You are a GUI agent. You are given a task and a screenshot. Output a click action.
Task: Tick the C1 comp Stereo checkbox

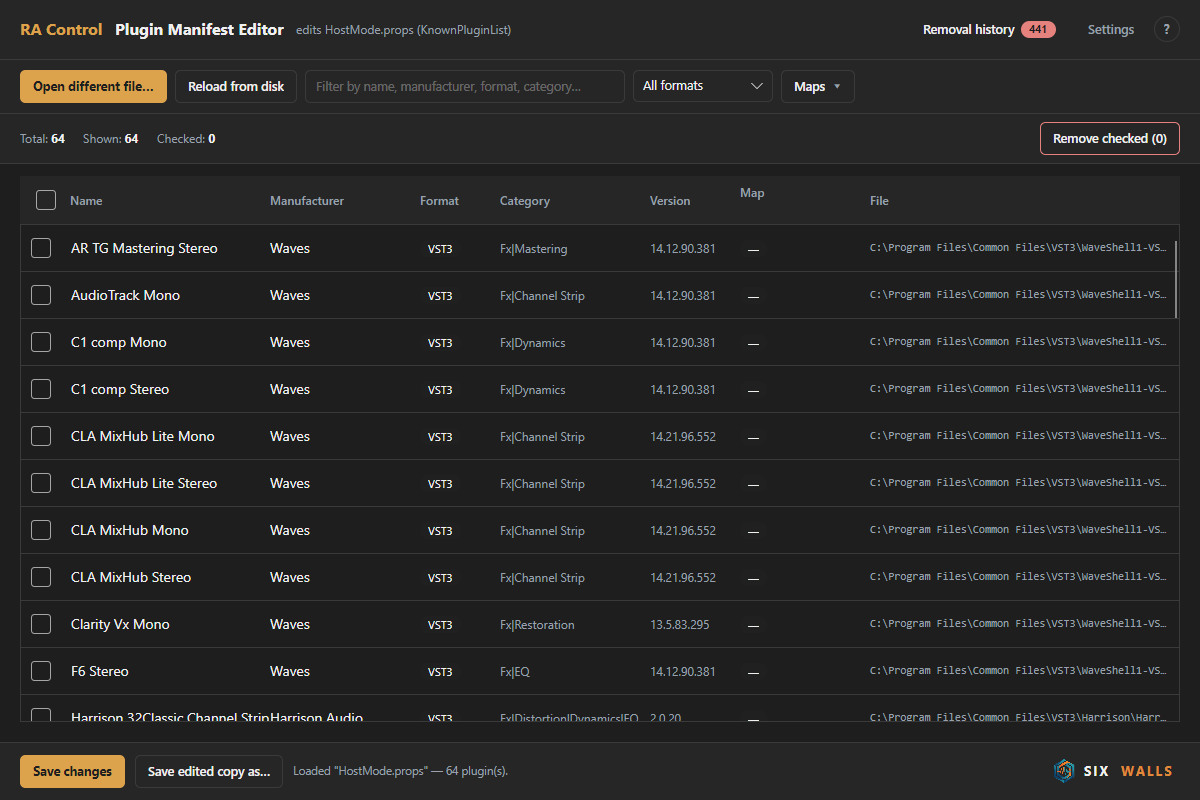[41, 389]
